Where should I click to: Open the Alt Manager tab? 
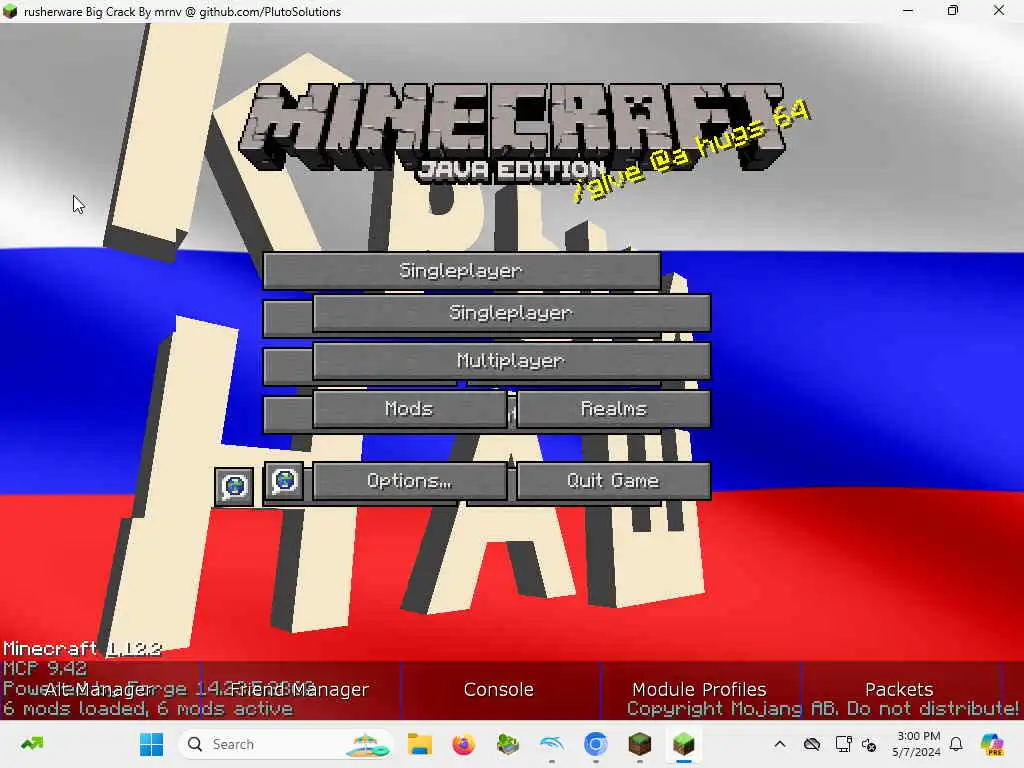(x=99, y=690)
